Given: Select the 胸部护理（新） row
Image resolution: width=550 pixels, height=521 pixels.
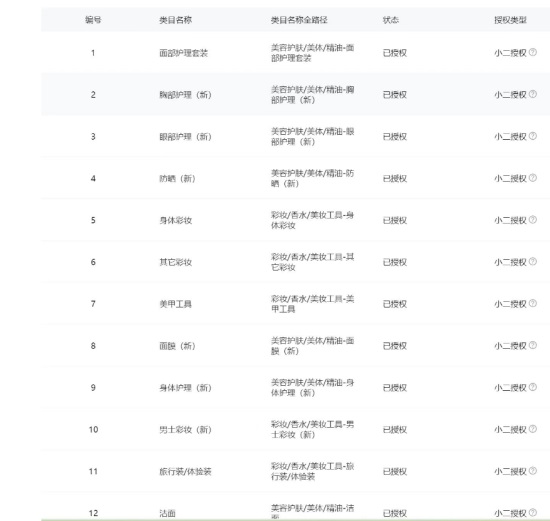Looking at the screenshot, I should tap(295, 95).
